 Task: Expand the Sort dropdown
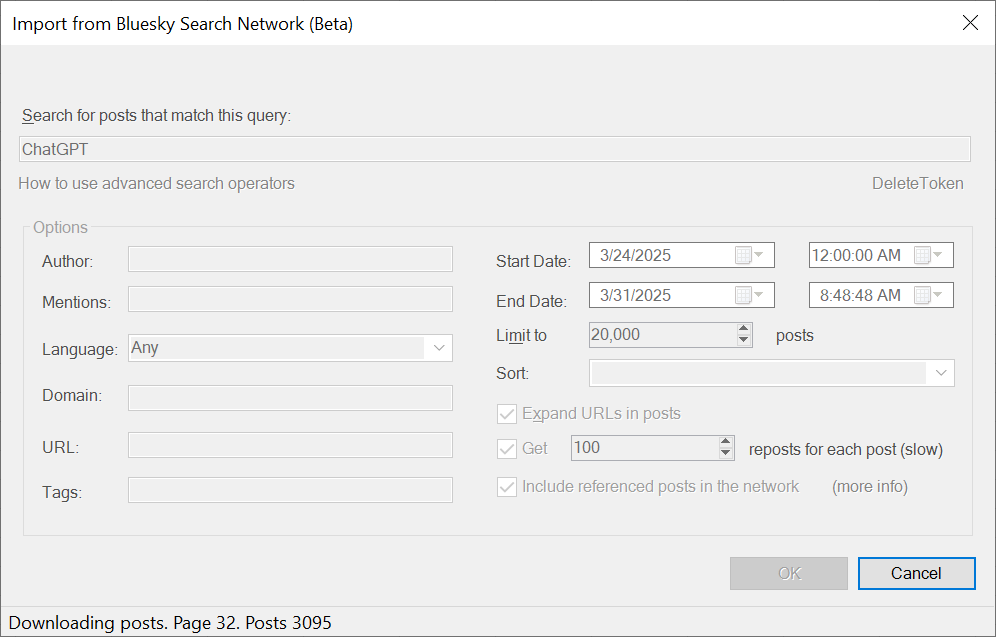coord(940,373)
